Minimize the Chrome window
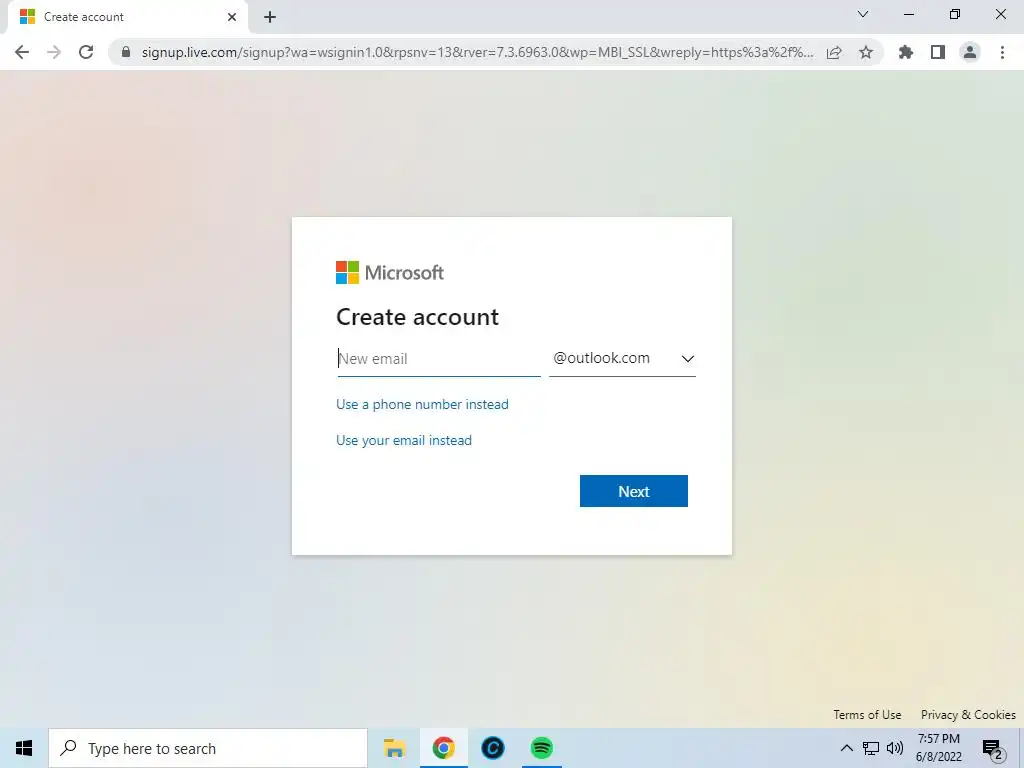 point(908,14)
